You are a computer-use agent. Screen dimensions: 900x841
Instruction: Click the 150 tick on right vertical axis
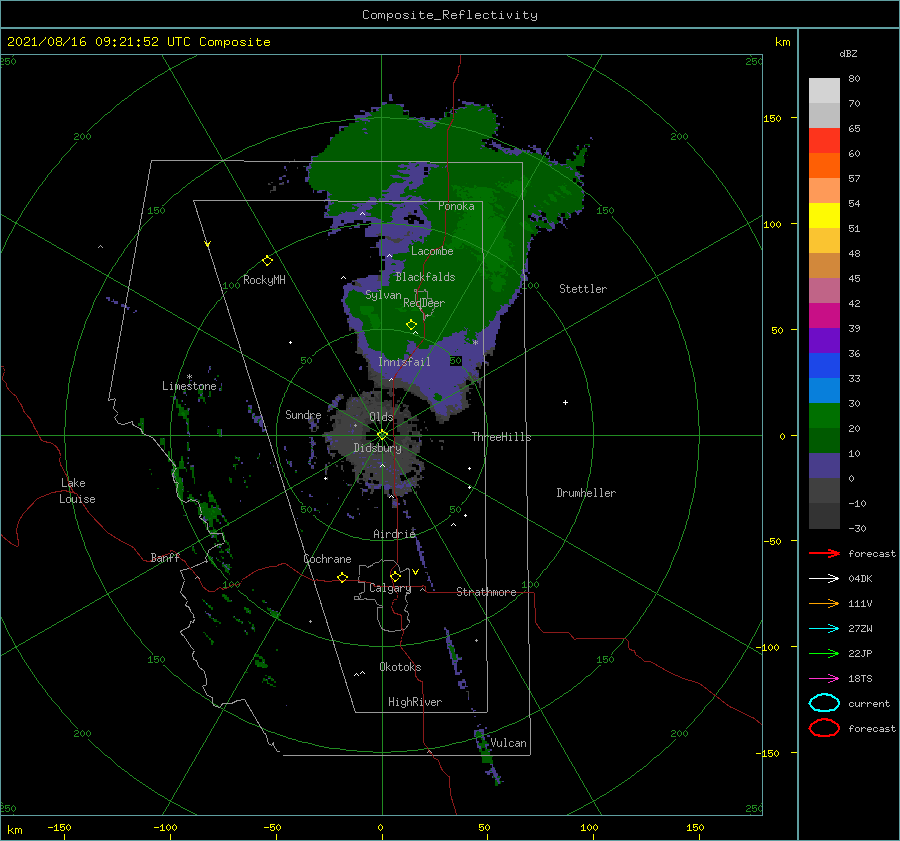[772, 118]
